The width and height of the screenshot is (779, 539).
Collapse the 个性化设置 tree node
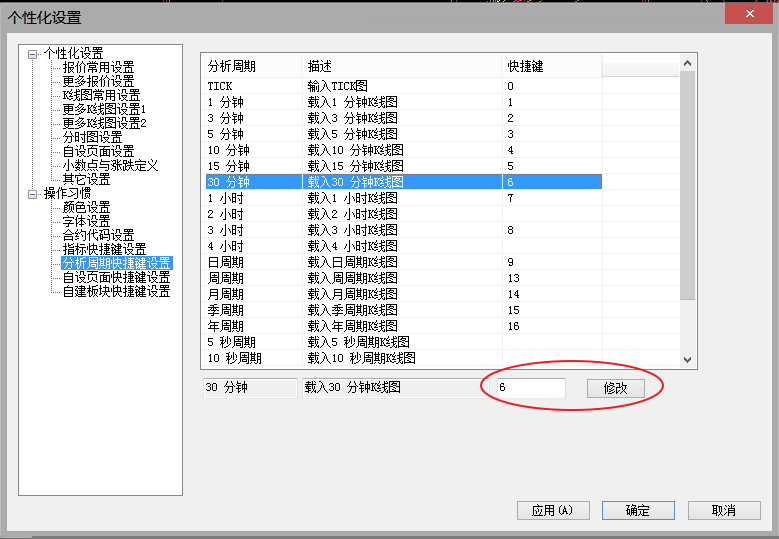pyautogui.click(x=32, y=54)
